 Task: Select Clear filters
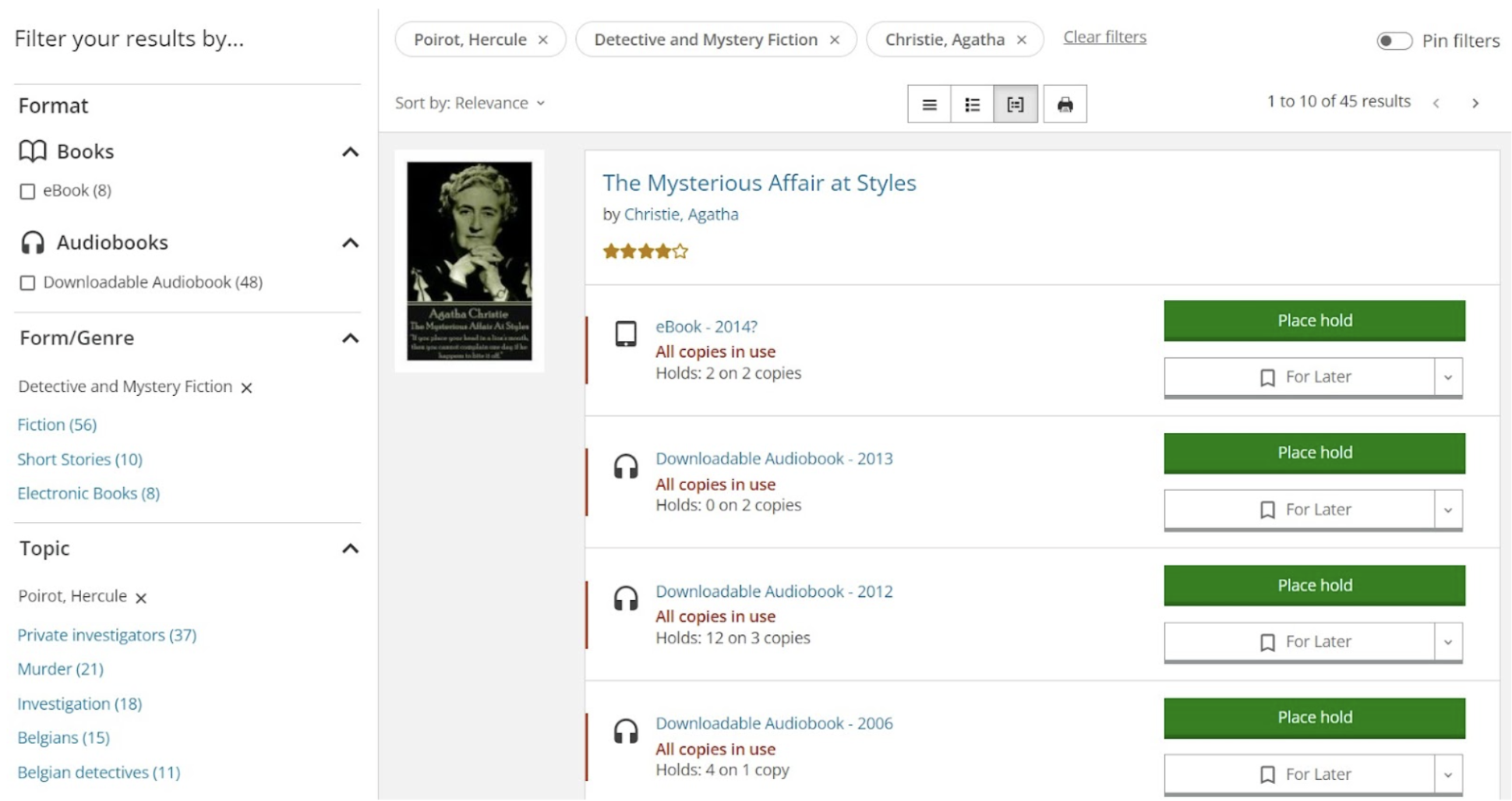(1104, 37)
